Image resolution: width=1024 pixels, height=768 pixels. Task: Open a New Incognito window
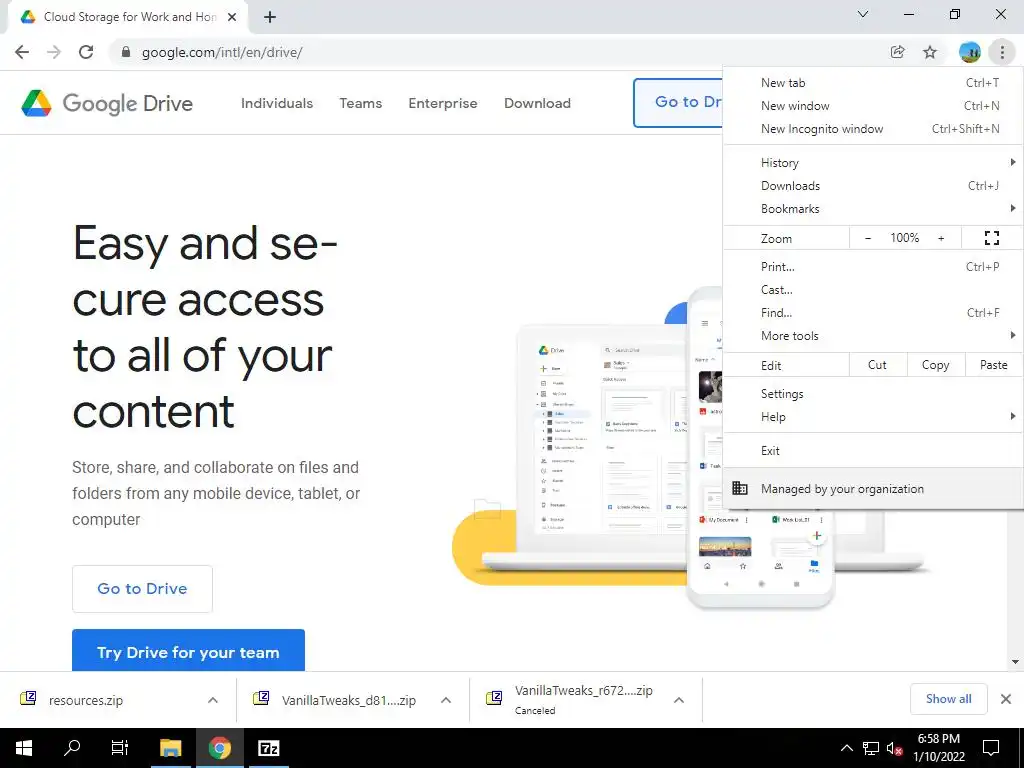[873, 129]
